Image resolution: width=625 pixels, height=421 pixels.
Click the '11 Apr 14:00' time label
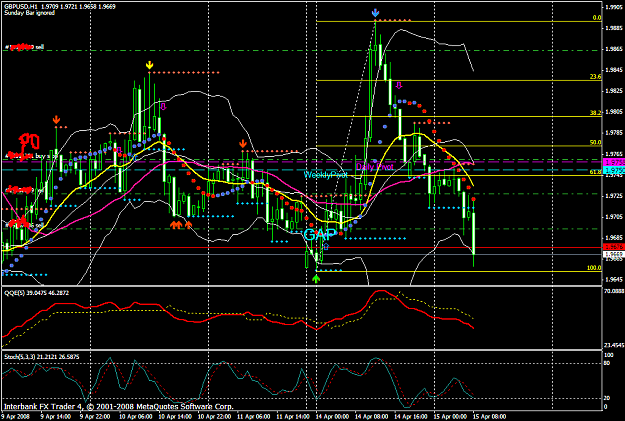293,417
